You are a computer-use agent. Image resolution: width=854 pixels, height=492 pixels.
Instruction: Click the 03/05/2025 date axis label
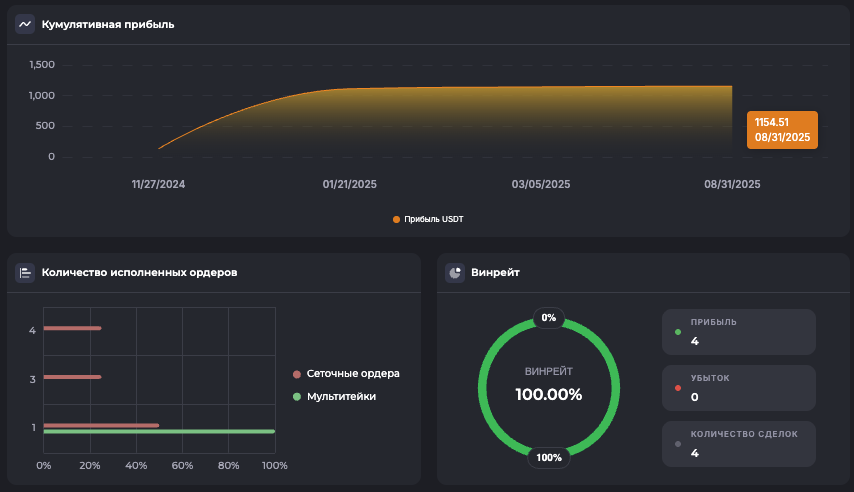pyautogui.click(x=541, y=184)
